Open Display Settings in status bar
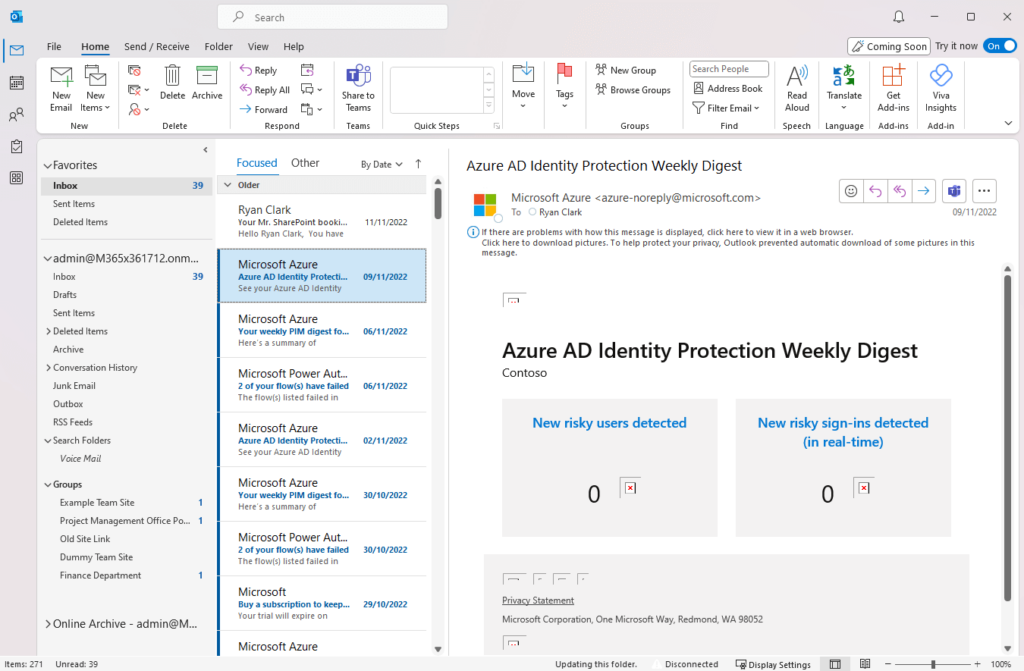Screen dimensions: 1024x671 tap(773, 664)
